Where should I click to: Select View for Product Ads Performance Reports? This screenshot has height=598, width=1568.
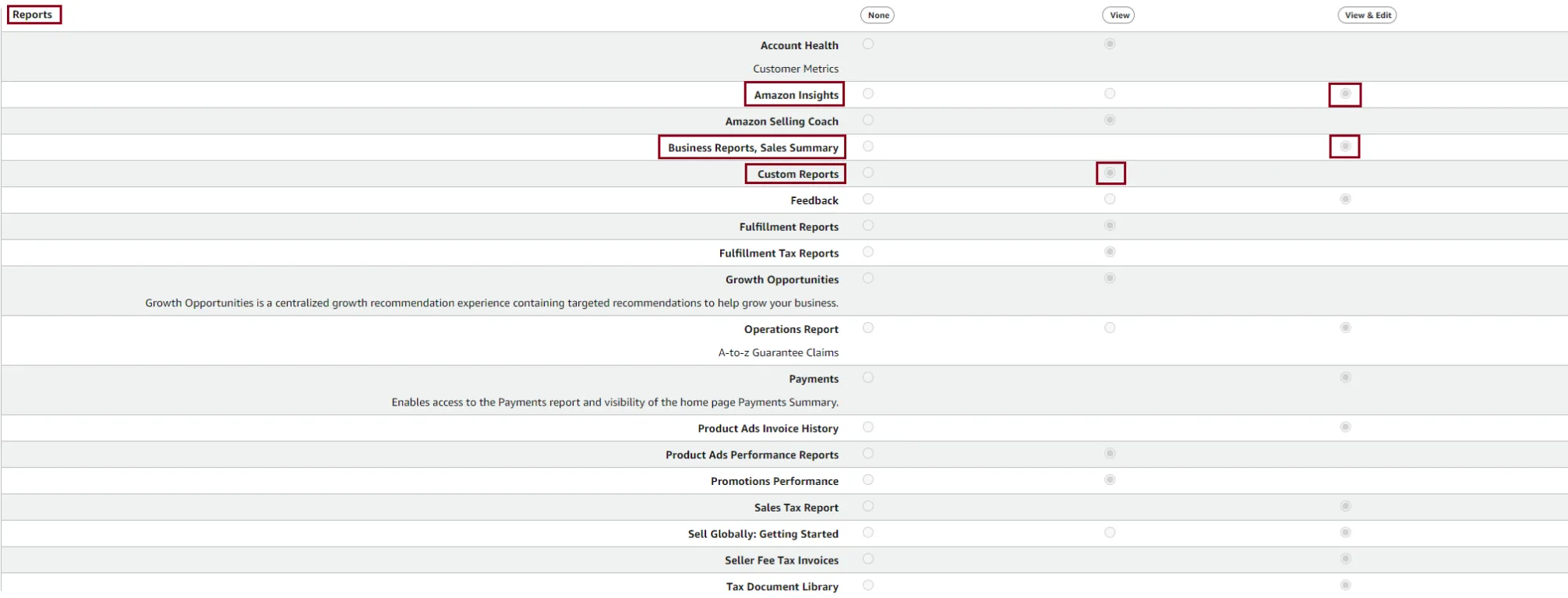[1110, 453]
